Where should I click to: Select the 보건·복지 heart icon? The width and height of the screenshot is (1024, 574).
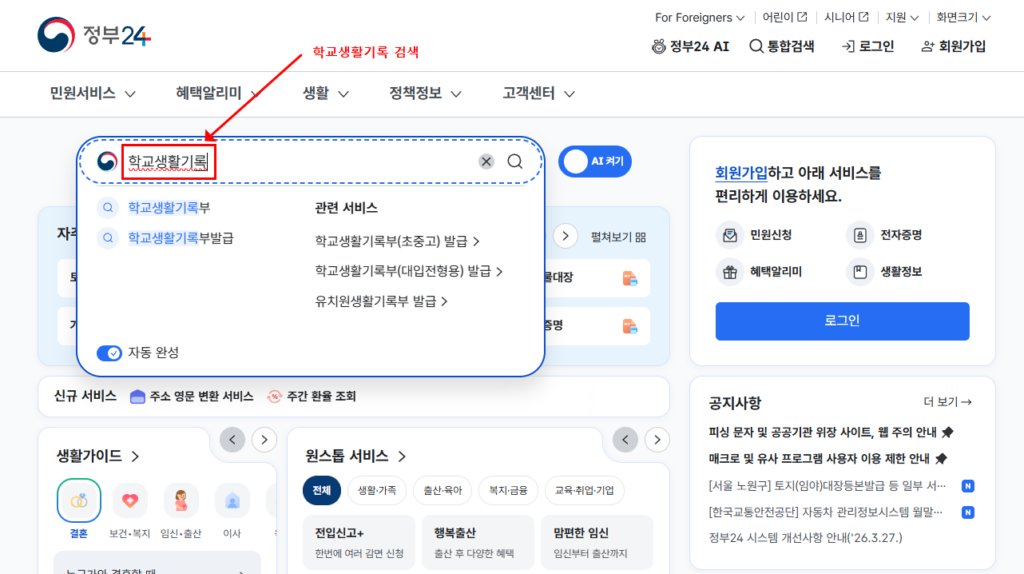(130, 501)
